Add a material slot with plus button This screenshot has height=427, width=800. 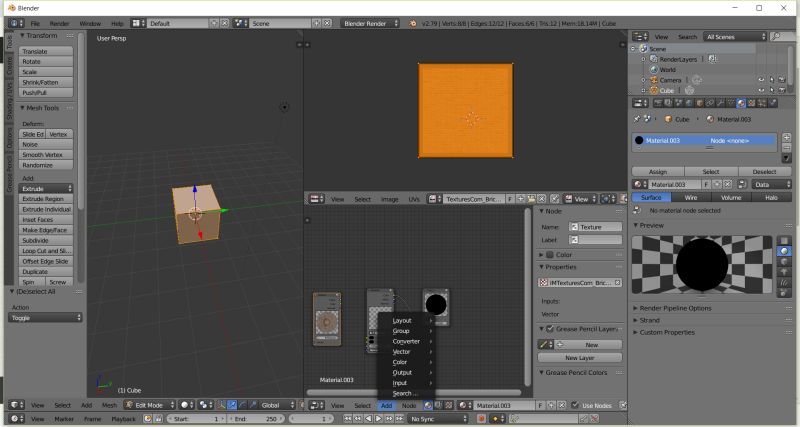pos(786,137)
